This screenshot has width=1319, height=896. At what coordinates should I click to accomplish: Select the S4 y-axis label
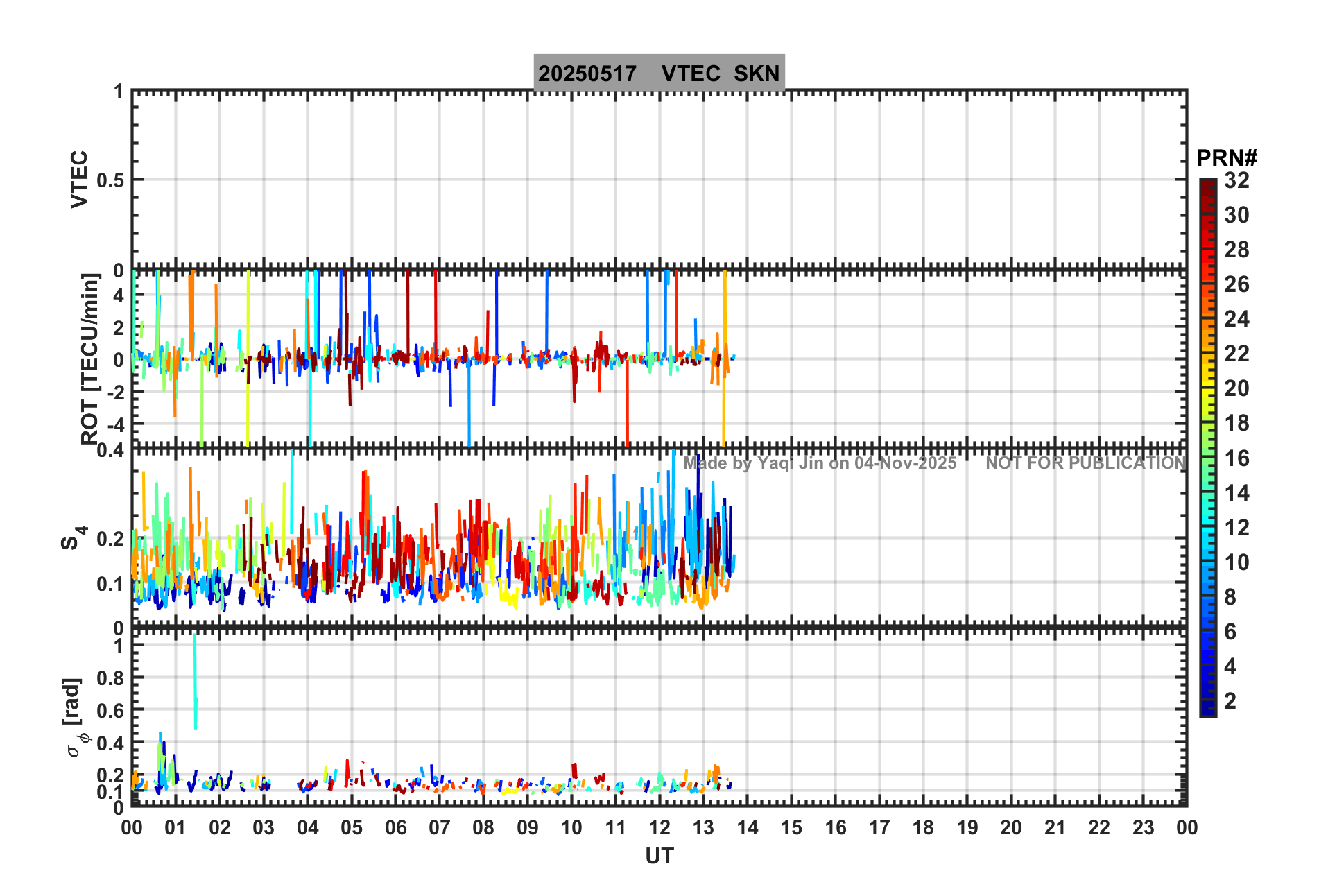click(x=73, y=537)
